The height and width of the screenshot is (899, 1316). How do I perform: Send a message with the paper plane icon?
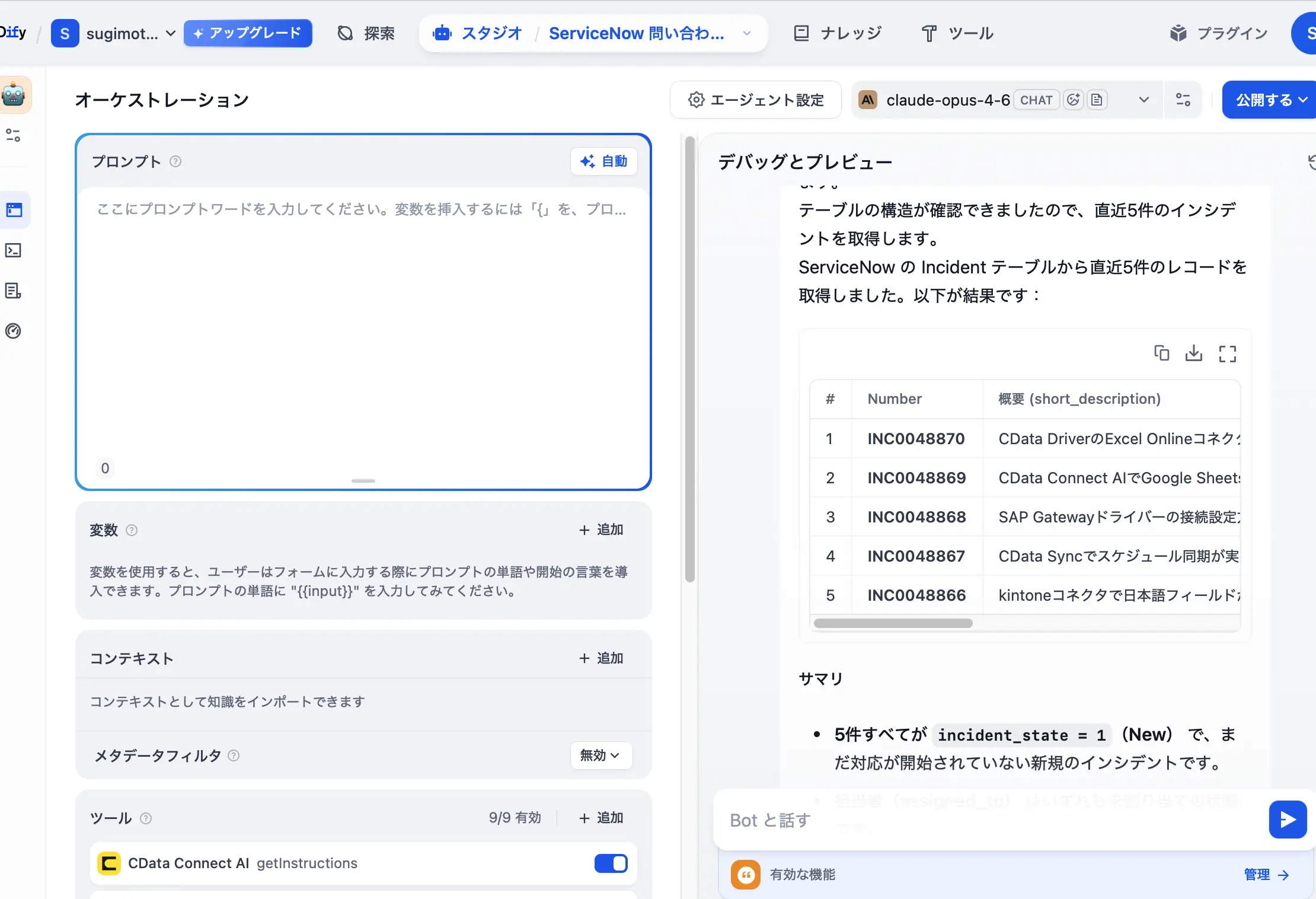(x=1287, y=820)
